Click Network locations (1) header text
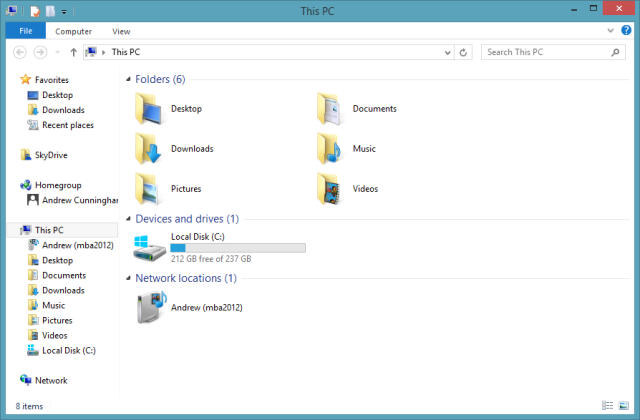 (186, 278)
